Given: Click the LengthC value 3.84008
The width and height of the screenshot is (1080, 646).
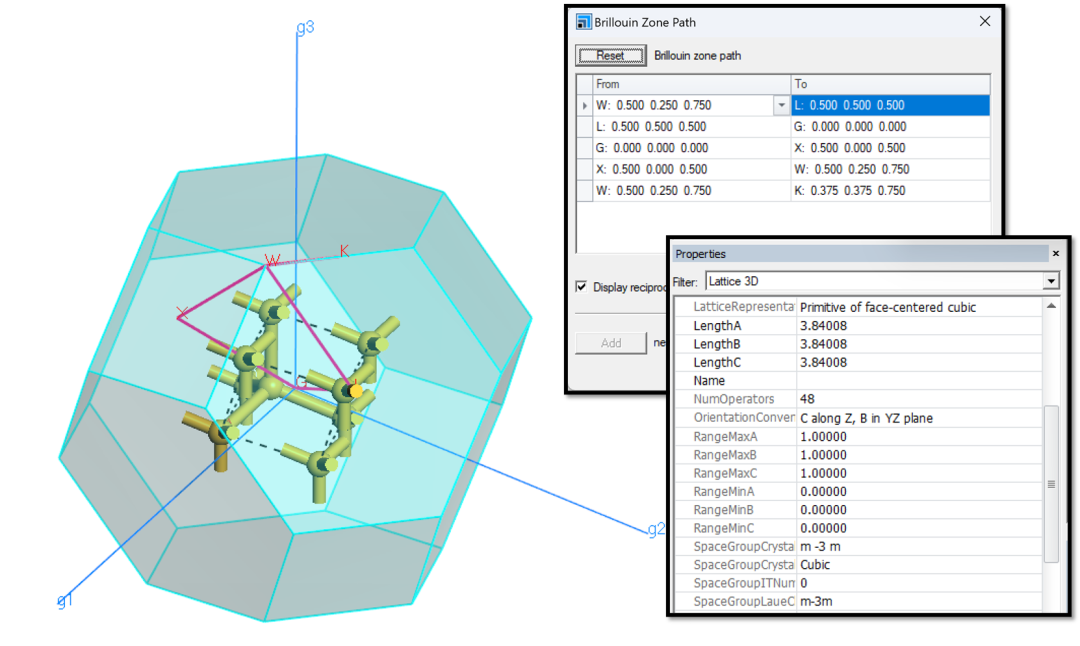Looking at the screenshot, I should 920,362.
